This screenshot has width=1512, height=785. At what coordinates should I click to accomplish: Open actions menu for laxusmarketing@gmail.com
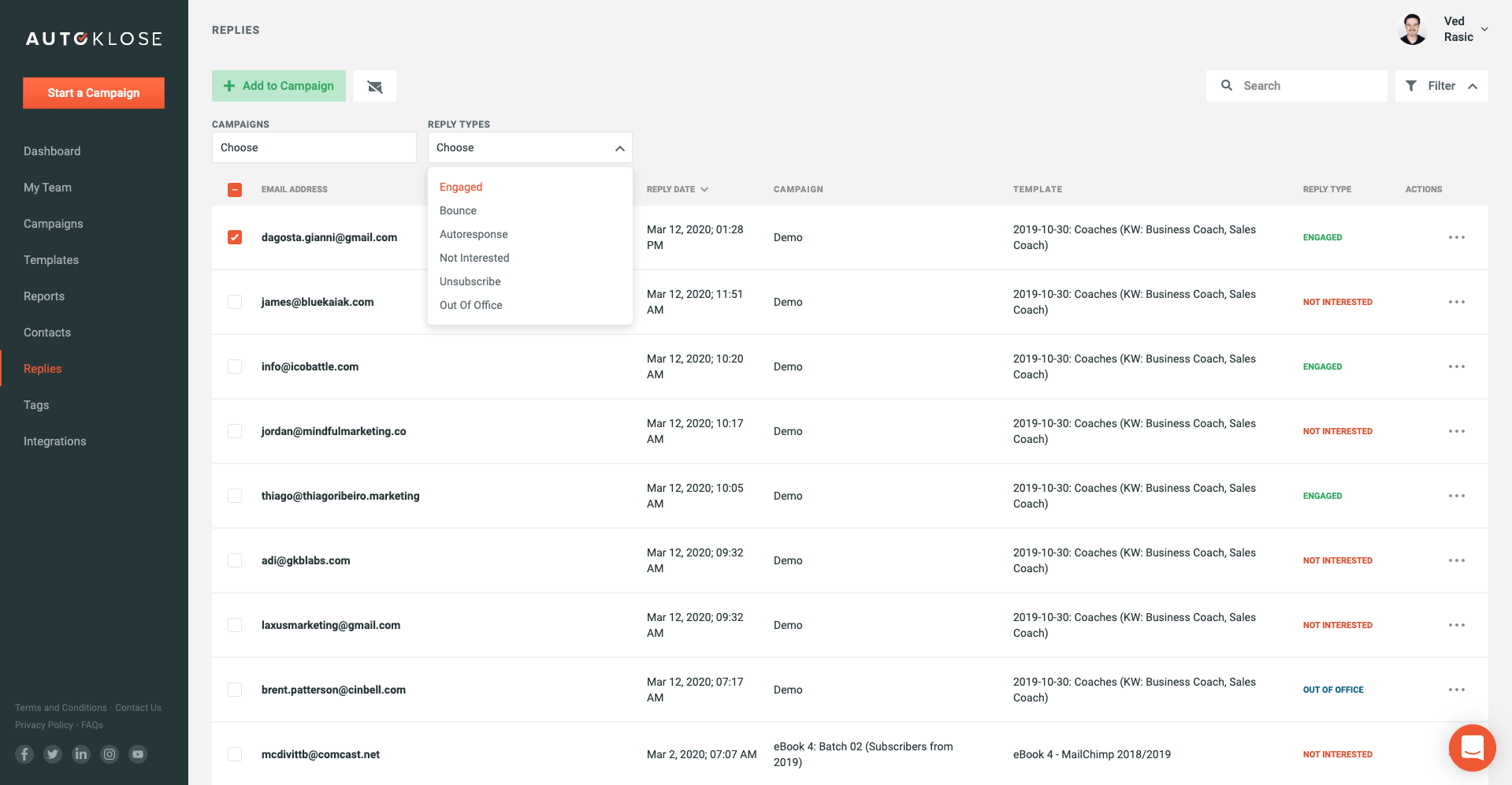pos(1457,625)
